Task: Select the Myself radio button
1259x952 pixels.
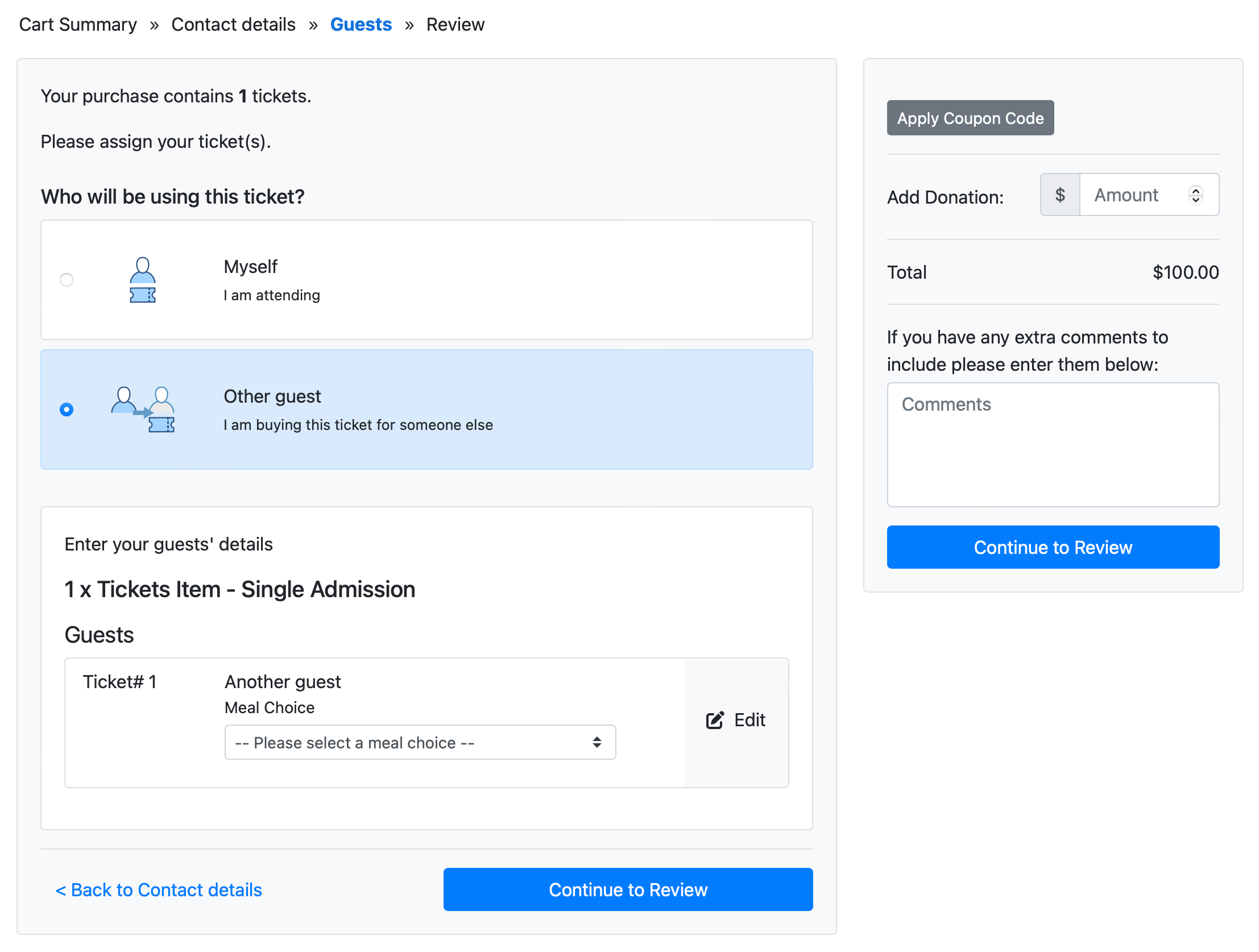Action: pyautogui.click(x=67, y=280)
